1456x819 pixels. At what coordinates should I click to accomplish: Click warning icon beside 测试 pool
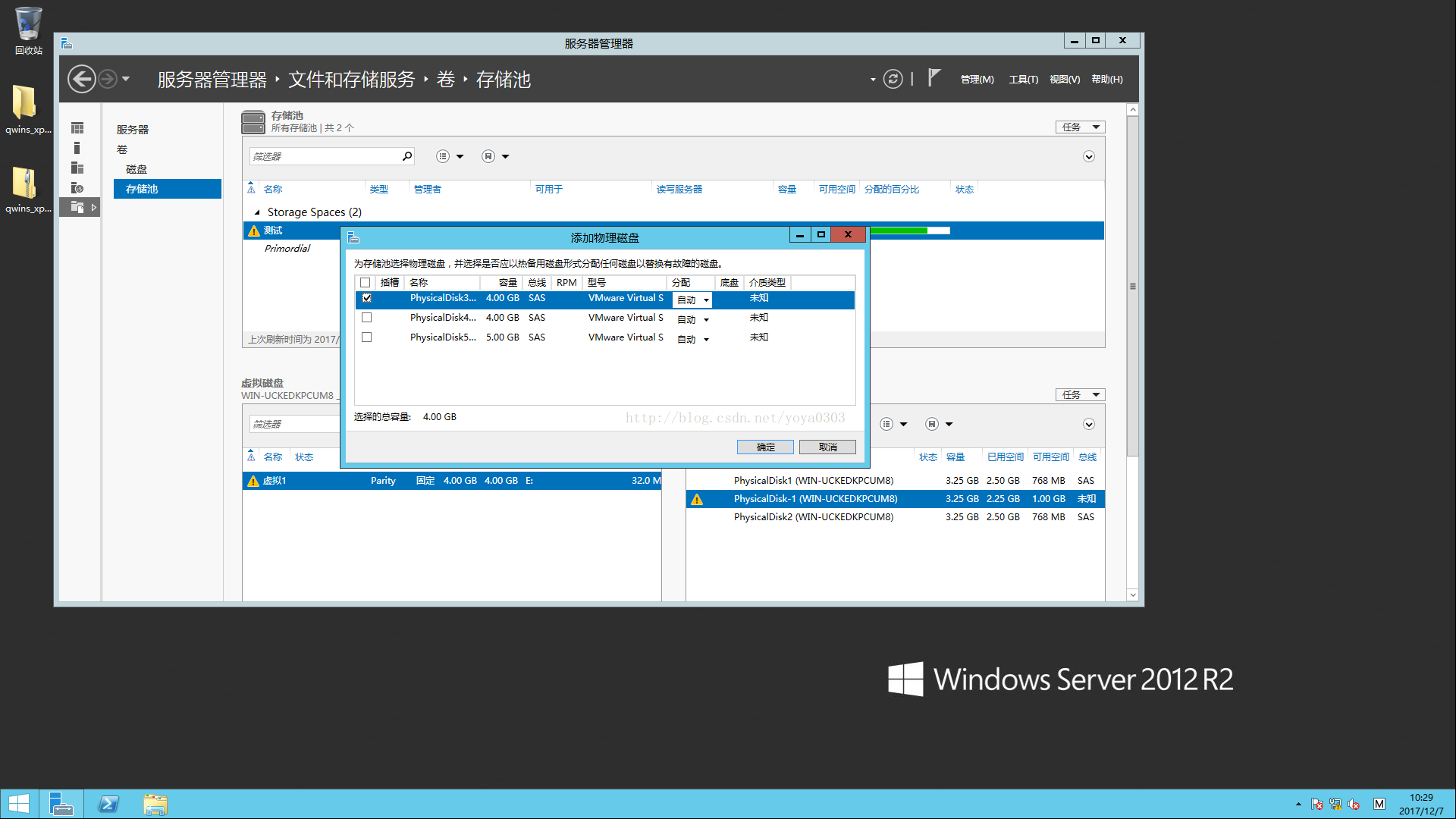coord(254,231)
